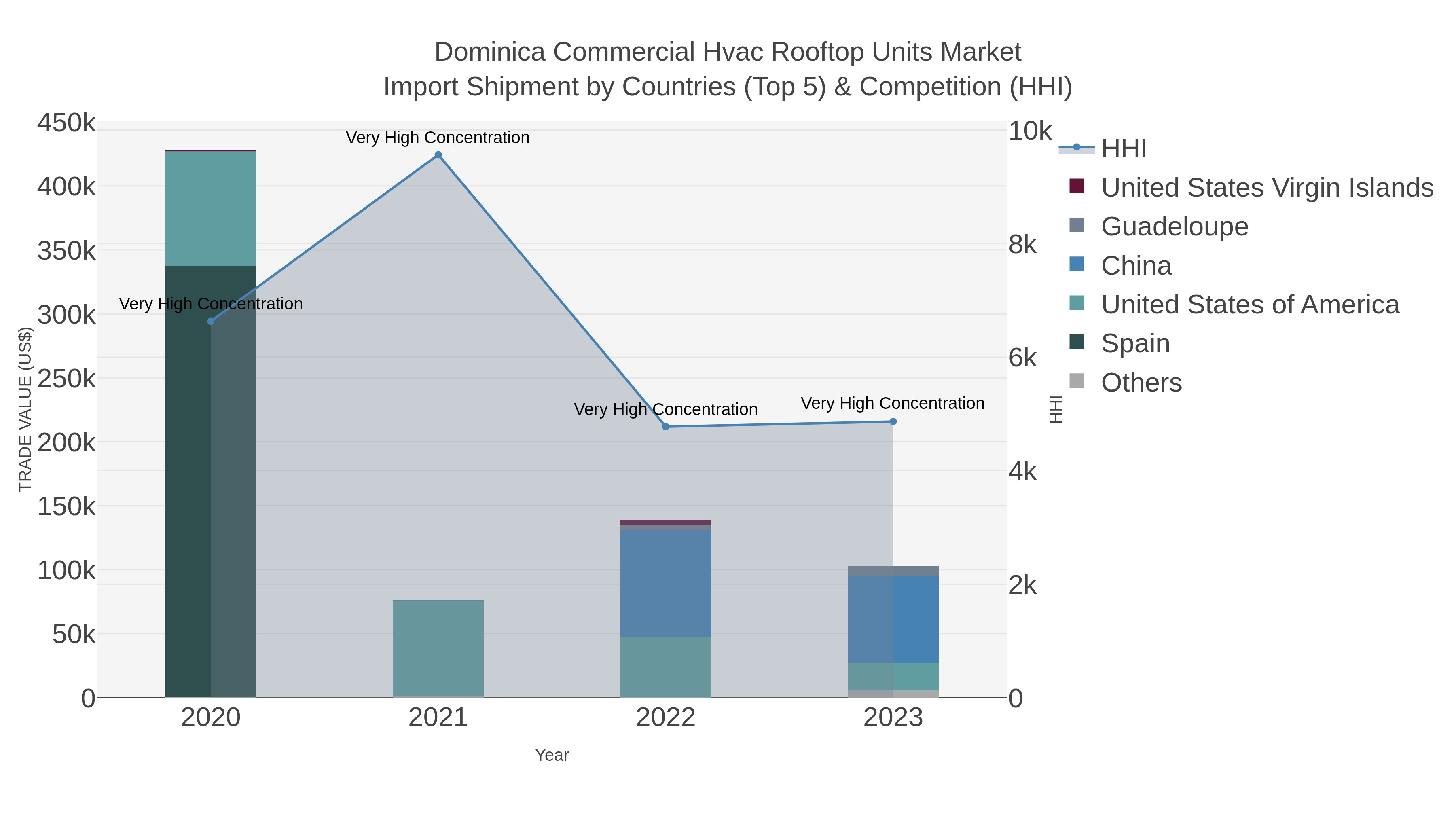Click the 450k trade value tick label
The width and height of the screenshot is (1456, 819).
click(67, 123)
